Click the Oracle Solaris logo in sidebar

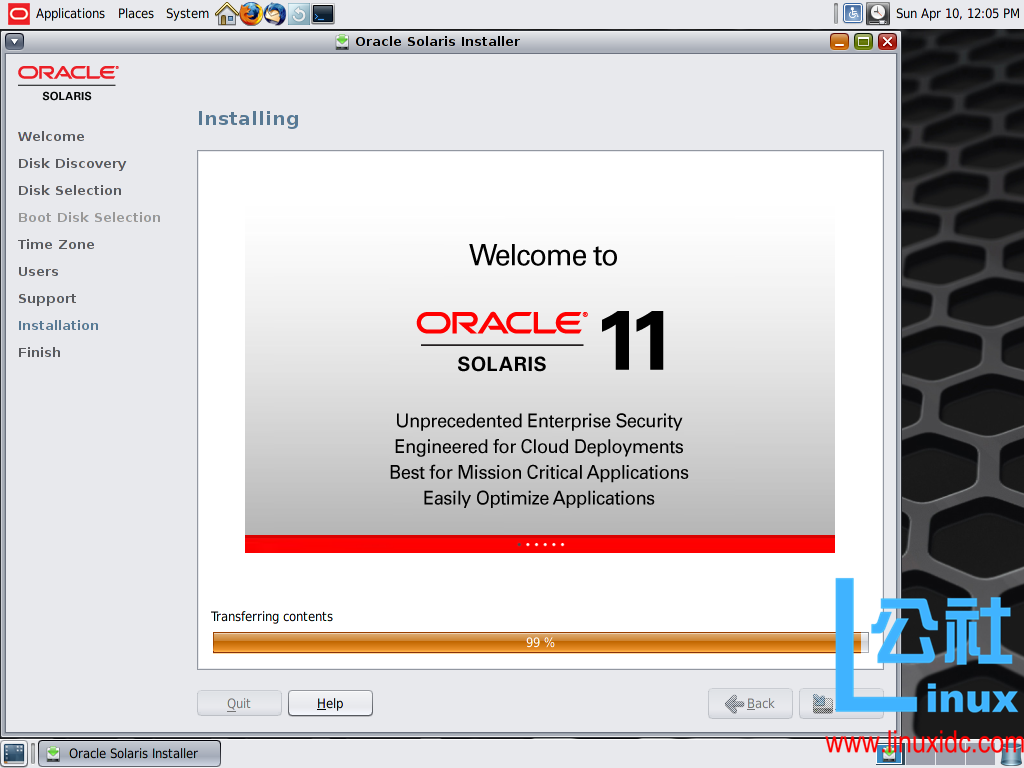coord(67,83)
